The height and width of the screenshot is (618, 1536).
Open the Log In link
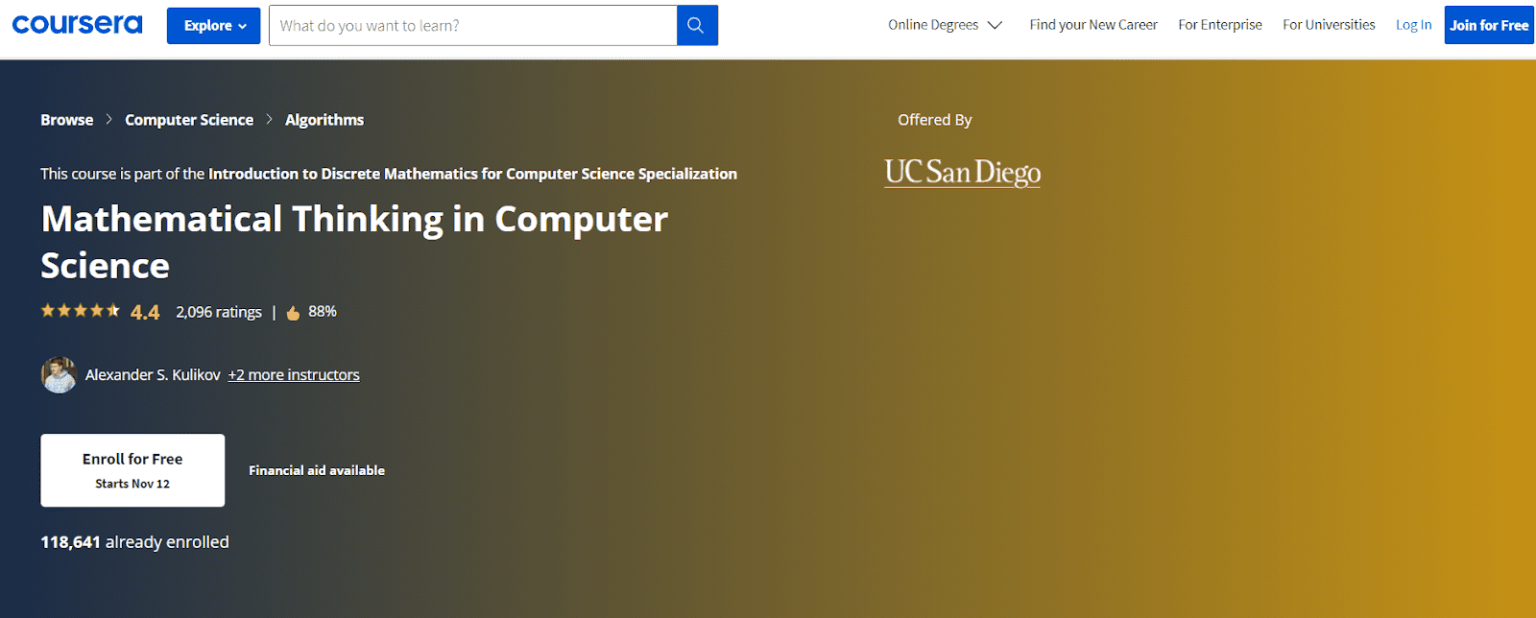point(1413,24)
